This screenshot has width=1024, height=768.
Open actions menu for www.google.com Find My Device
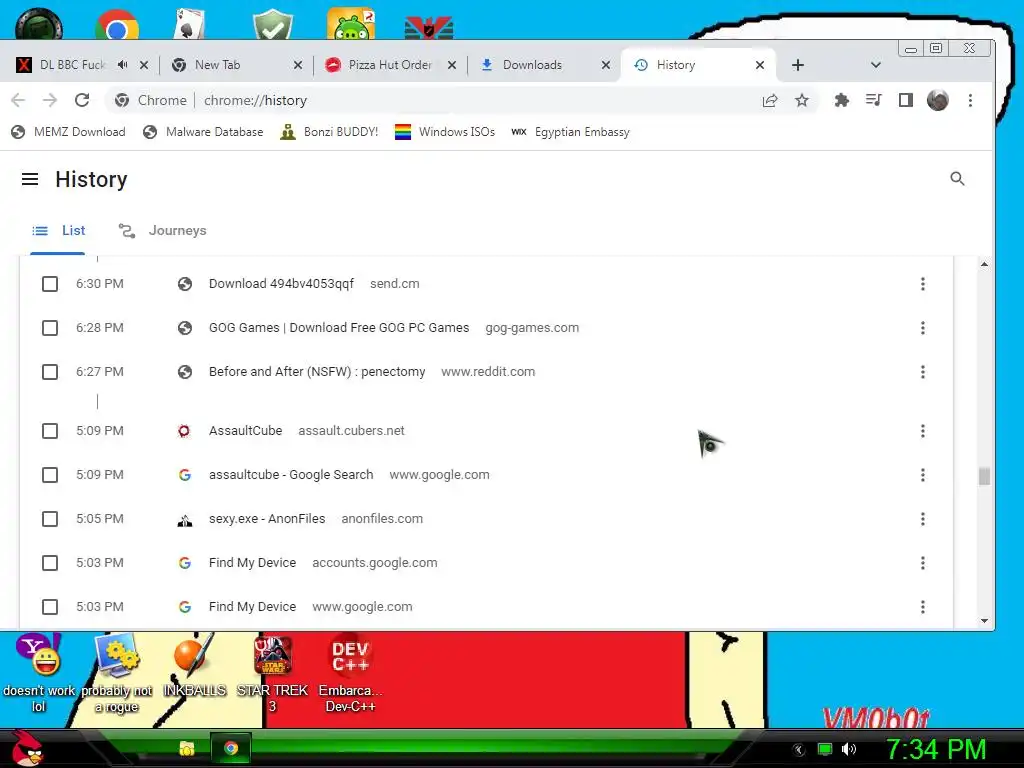coord(922,607)
